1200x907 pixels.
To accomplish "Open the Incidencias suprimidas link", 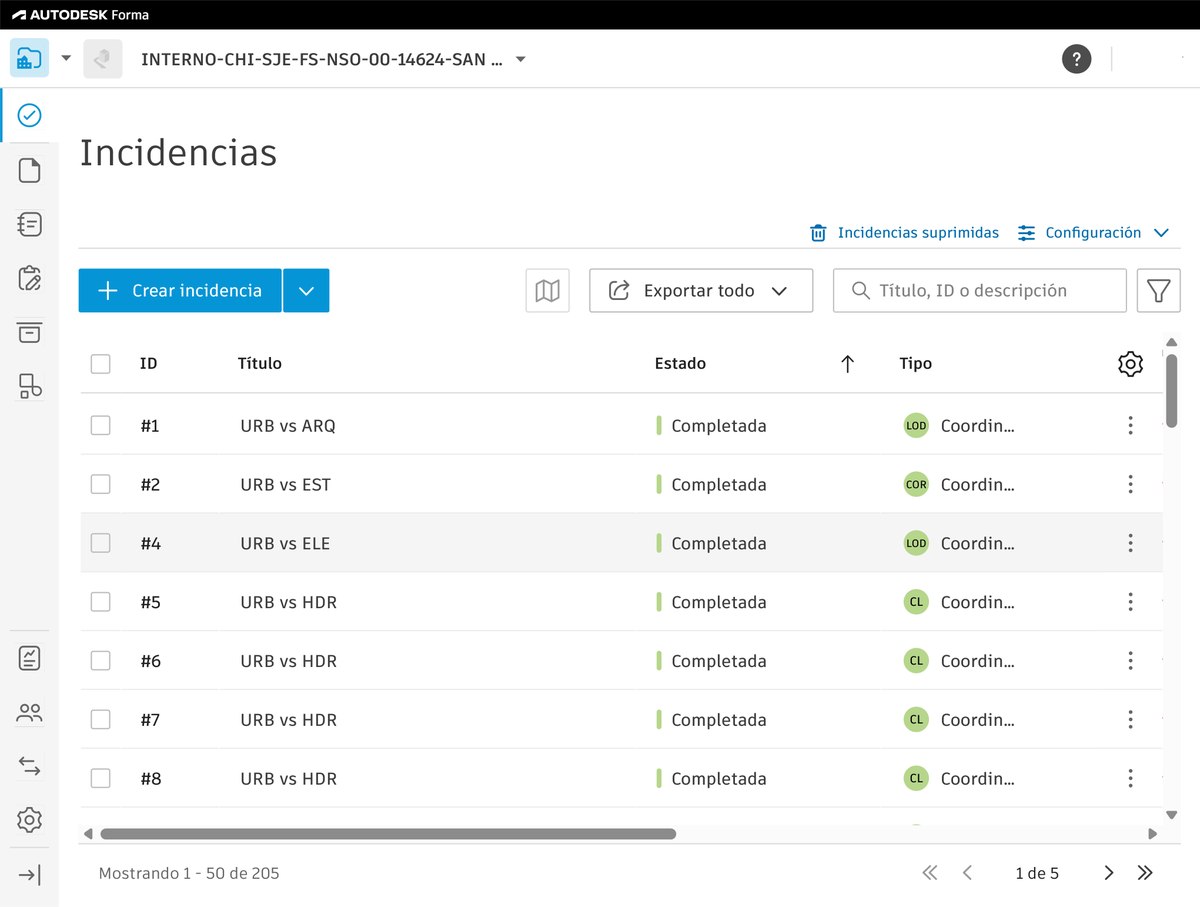I will coord(904,232).
